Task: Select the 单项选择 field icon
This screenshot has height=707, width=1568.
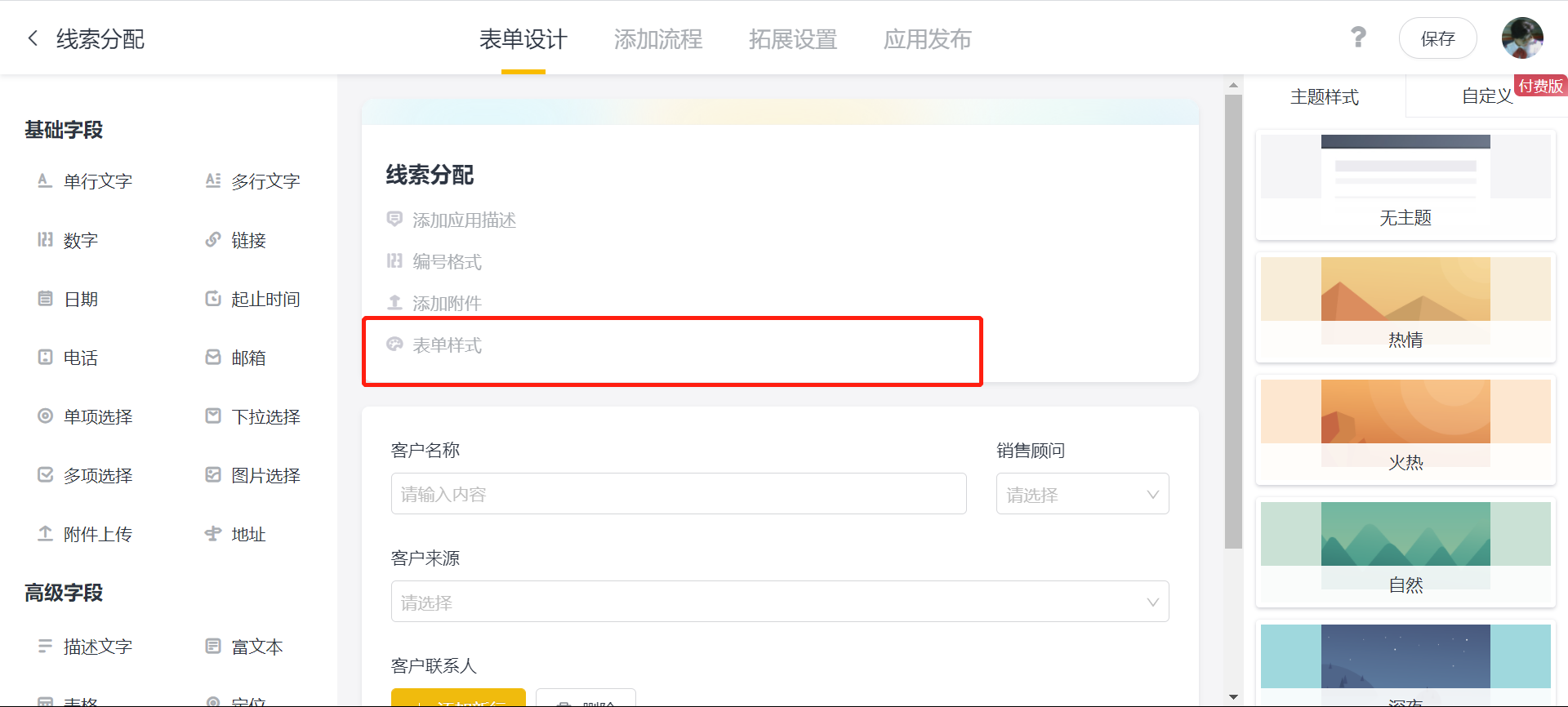Action: click(x=45, y=416)
